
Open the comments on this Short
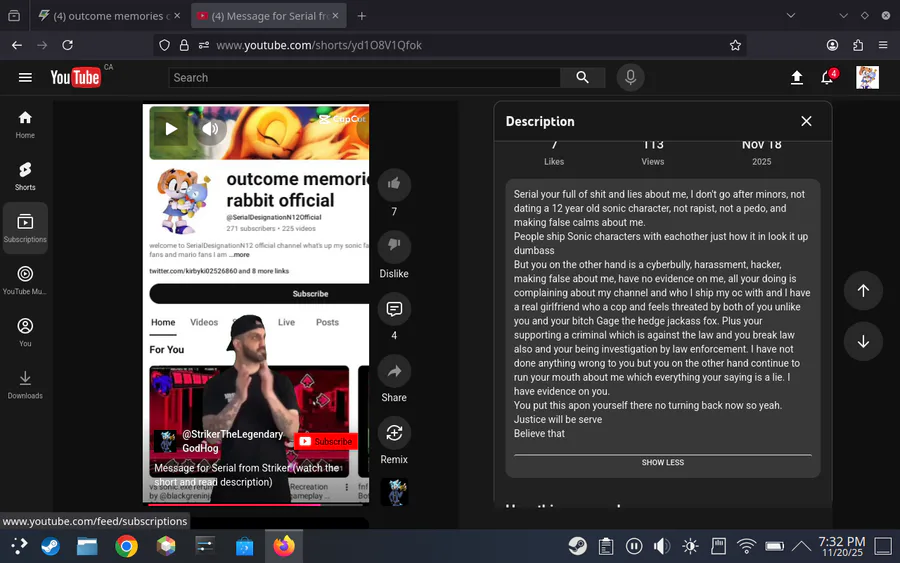pos(394,309)
